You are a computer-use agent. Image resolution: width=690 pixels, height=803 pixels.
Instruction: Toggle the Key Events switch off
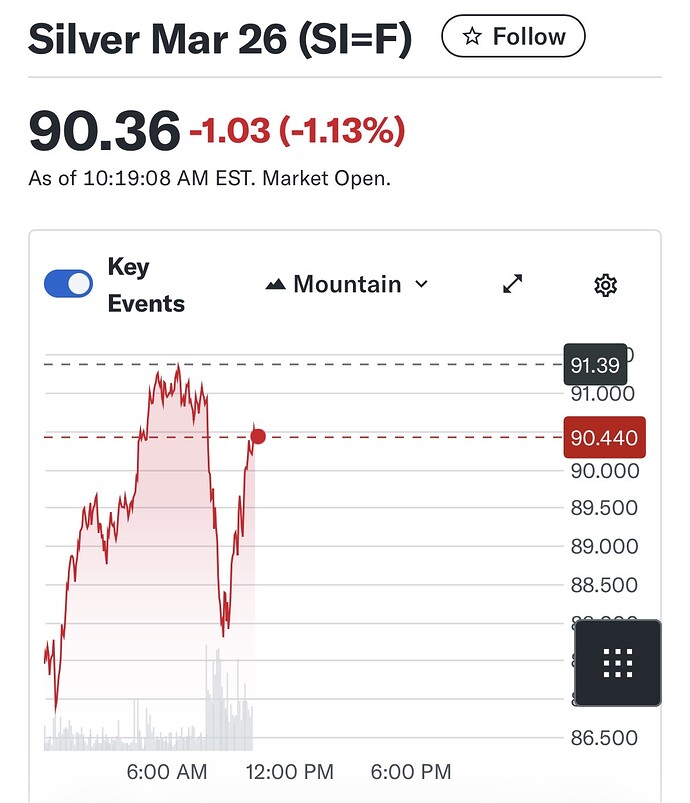68,285
